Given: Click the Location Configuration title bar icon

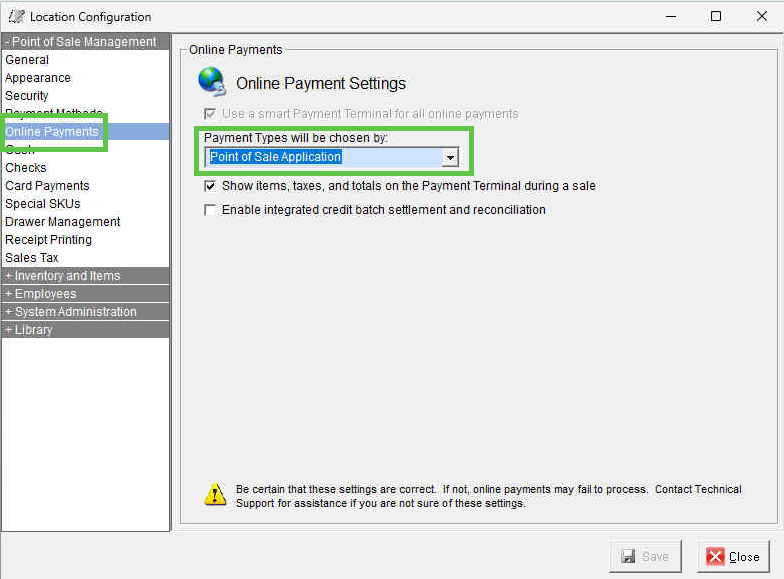Looking at the screenshot, I should (x=16, y=16).
